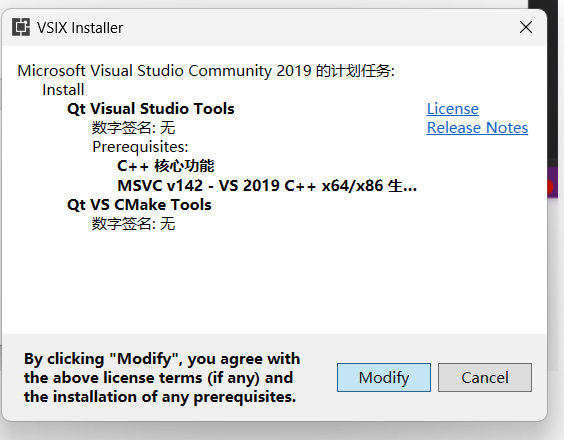The width and height of the screenshot is (564, 440).
Task: Click 数字签名 line under Qt VS CMake Tools
Action: 133,224
